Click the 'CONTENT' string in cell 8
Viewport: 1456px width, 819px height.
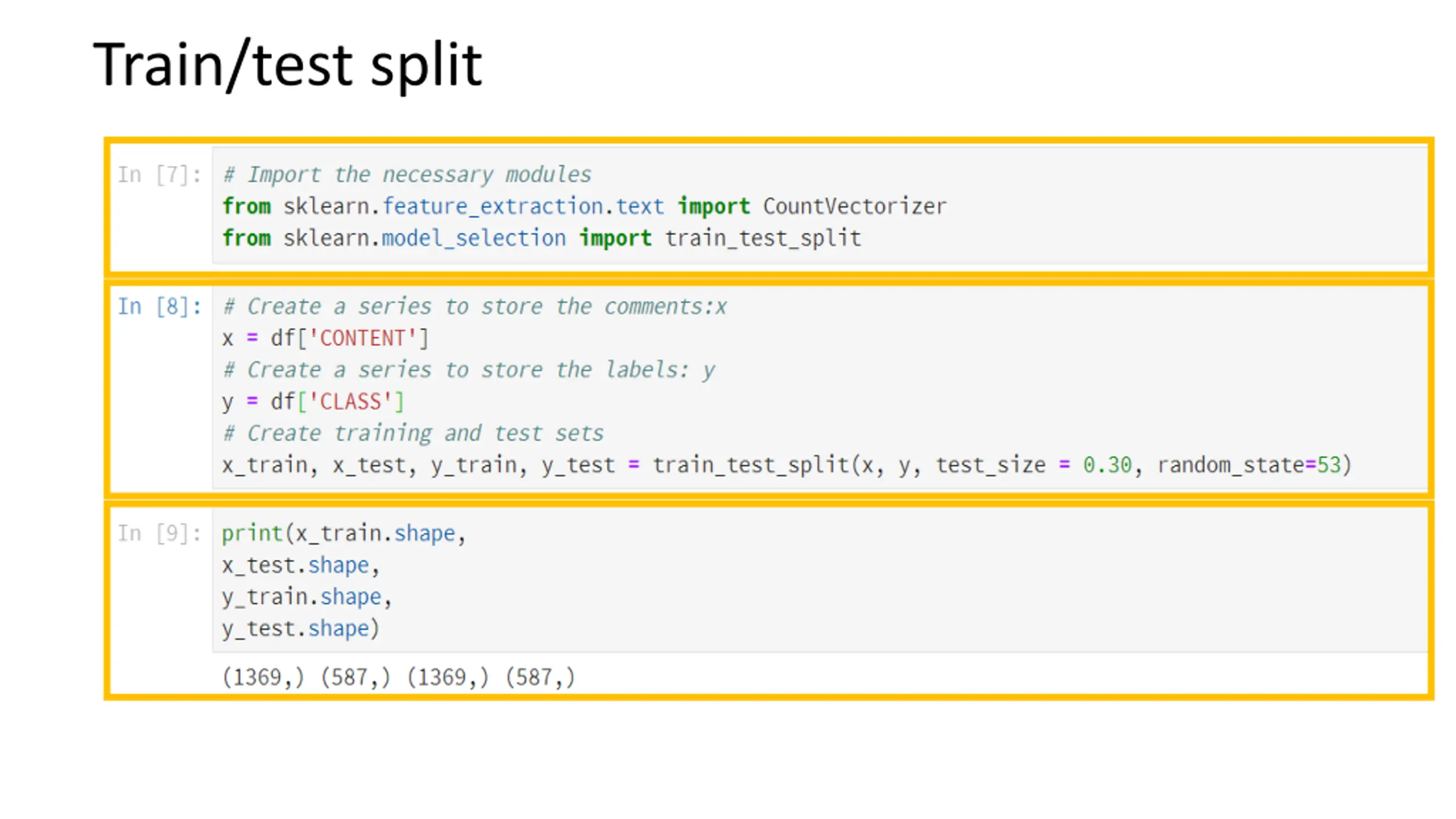click(362, 338)
